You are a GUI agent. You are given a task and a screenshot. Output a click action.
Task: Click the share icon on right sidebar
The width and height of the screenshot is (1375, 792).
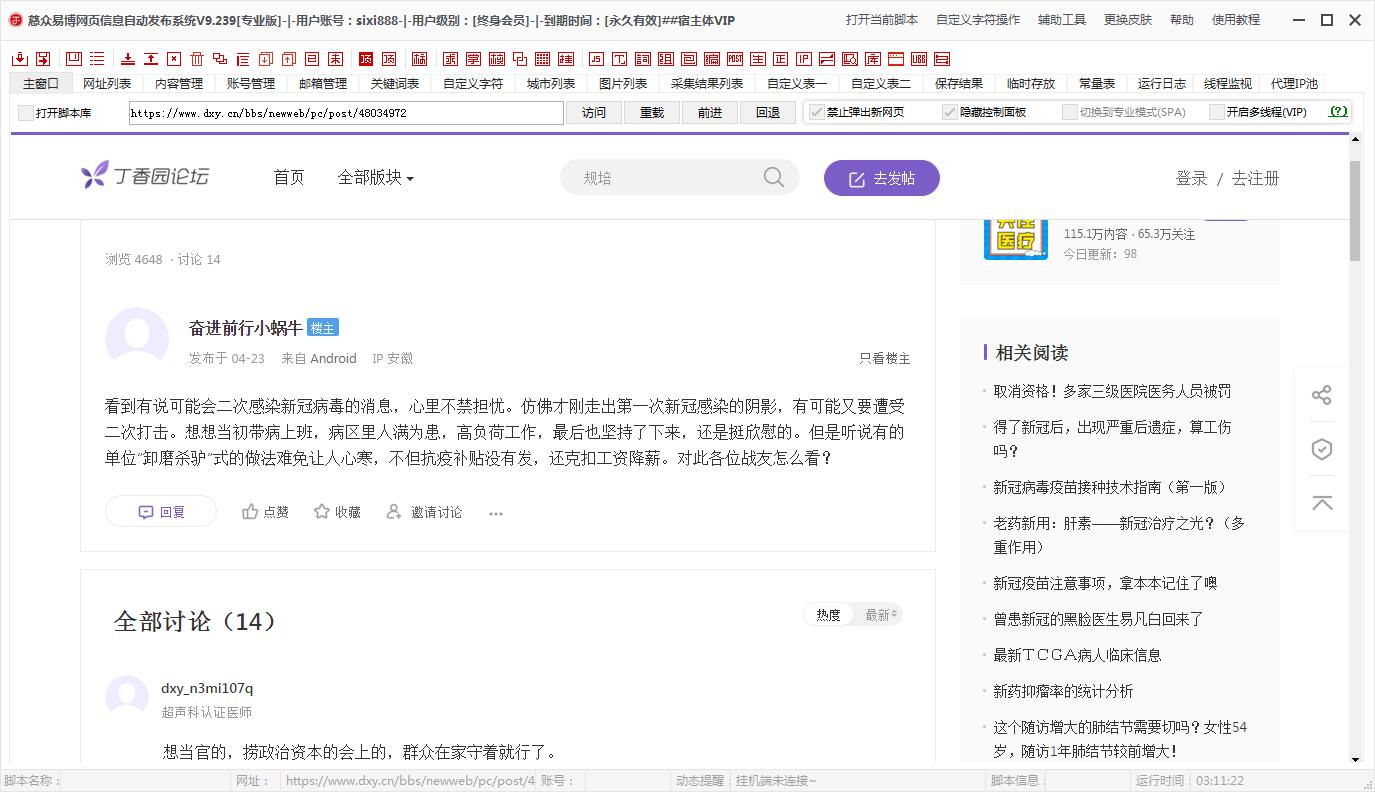tap(1322, 395)
